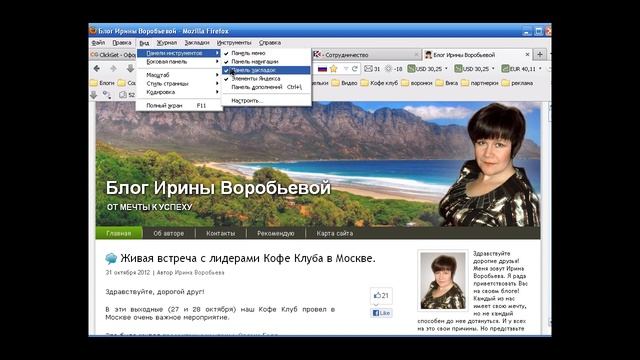Click the Вид menu title
The height and width of the screenshot is (360, 640).
tap(144, 43)
